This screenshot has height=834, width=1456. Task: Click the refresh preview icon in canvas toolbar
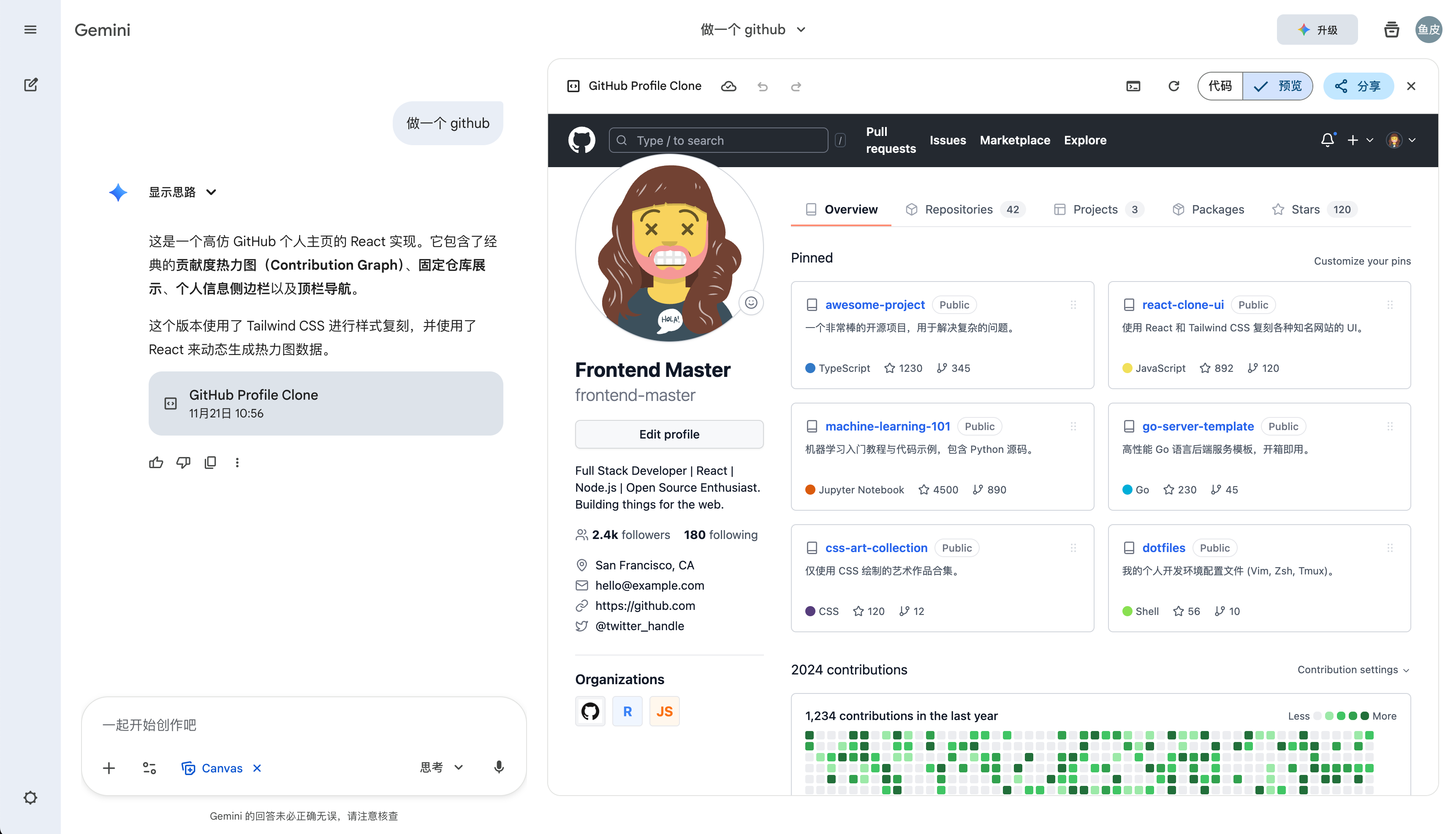pos(1173,86)
